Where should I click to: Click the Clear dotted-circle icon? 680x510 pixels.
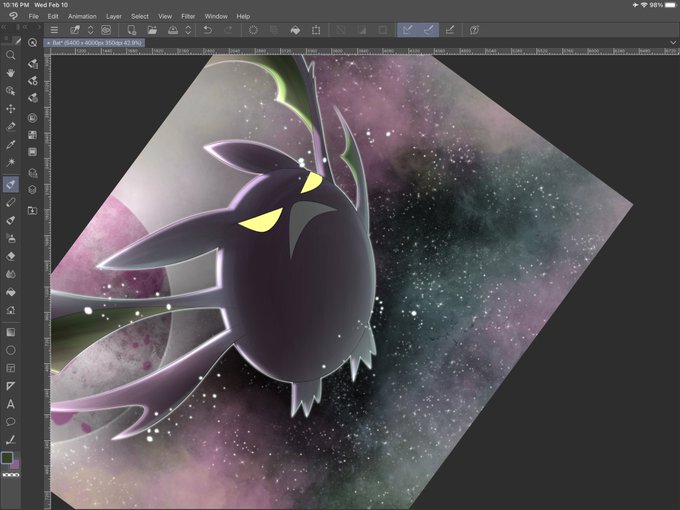coord(253,30)
